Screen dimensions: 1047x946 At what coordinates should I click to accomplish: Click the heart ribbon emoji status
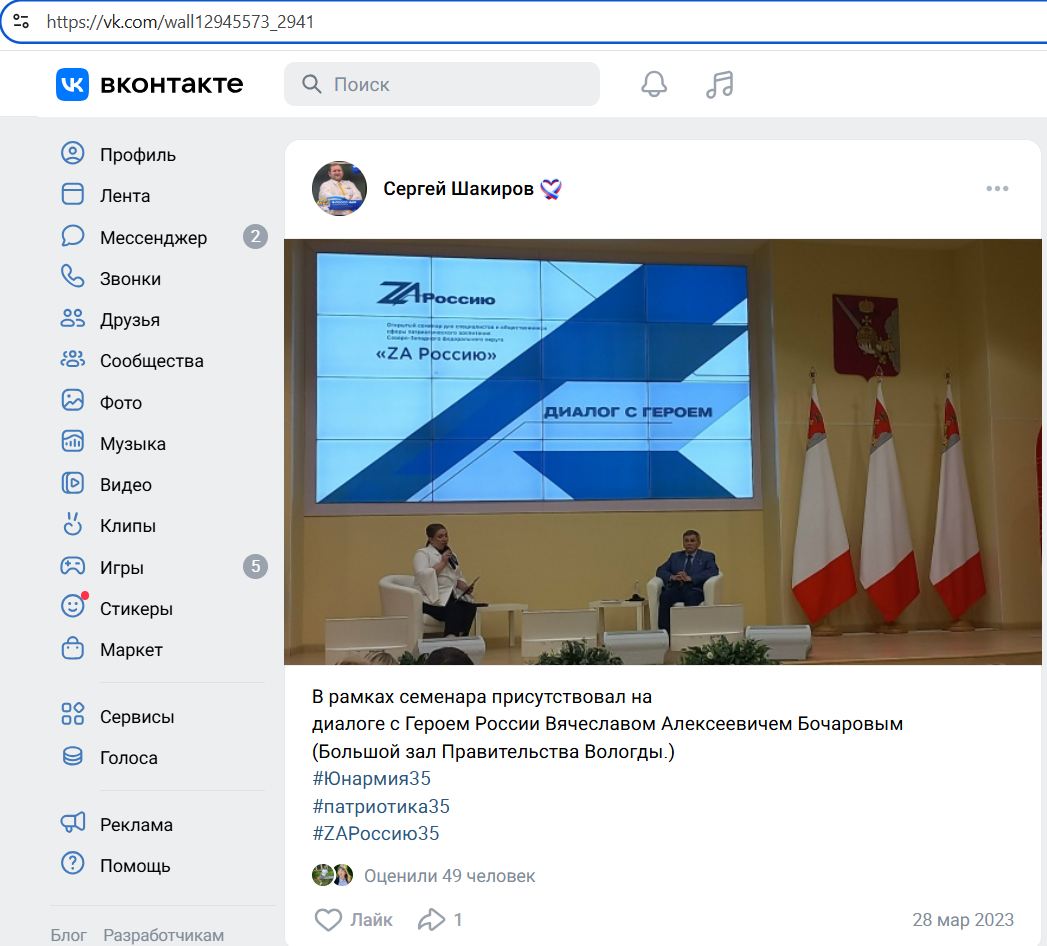point(550,190)
